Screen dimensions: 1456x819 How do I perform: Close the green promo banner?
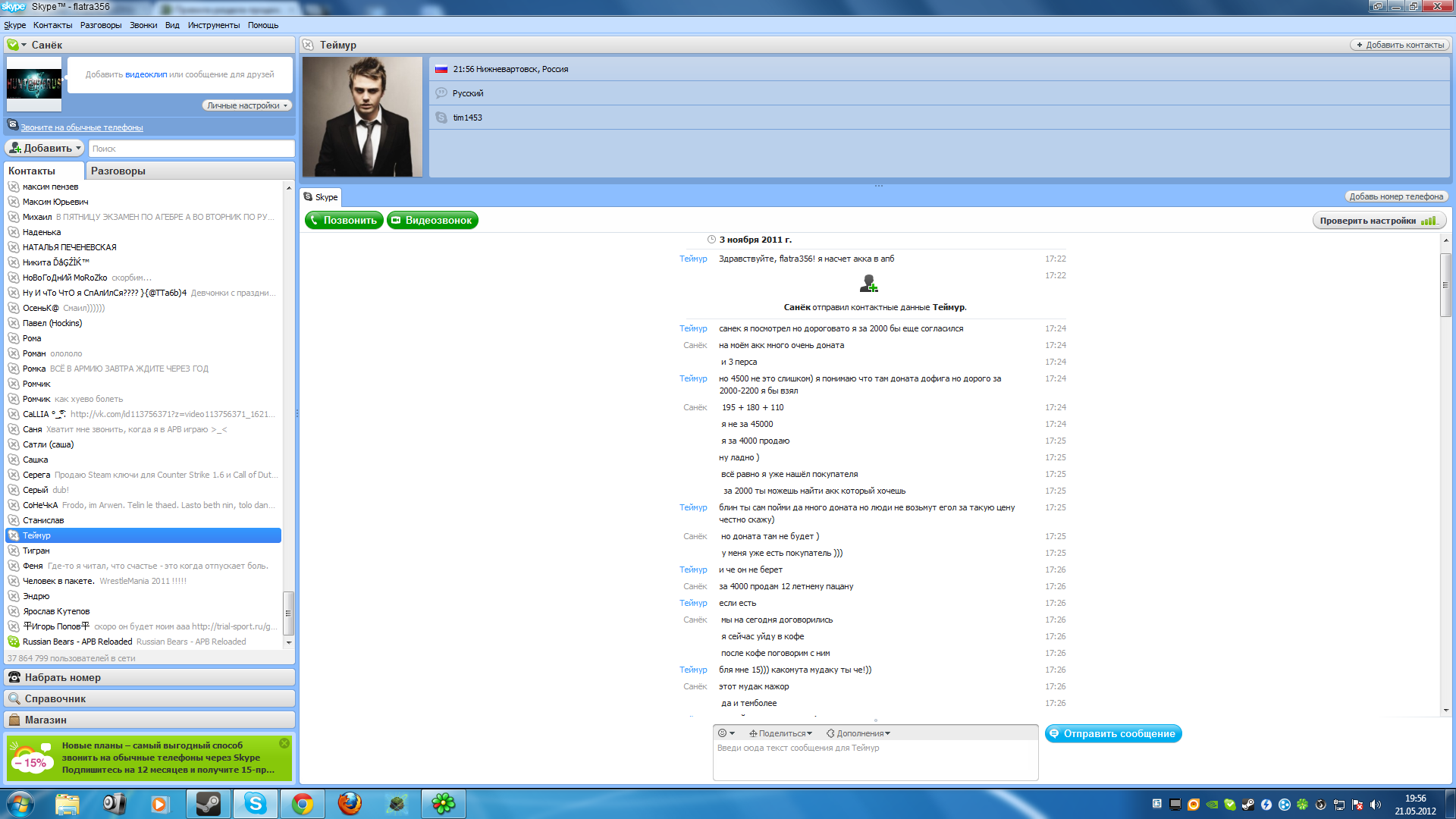pos(284,743)
